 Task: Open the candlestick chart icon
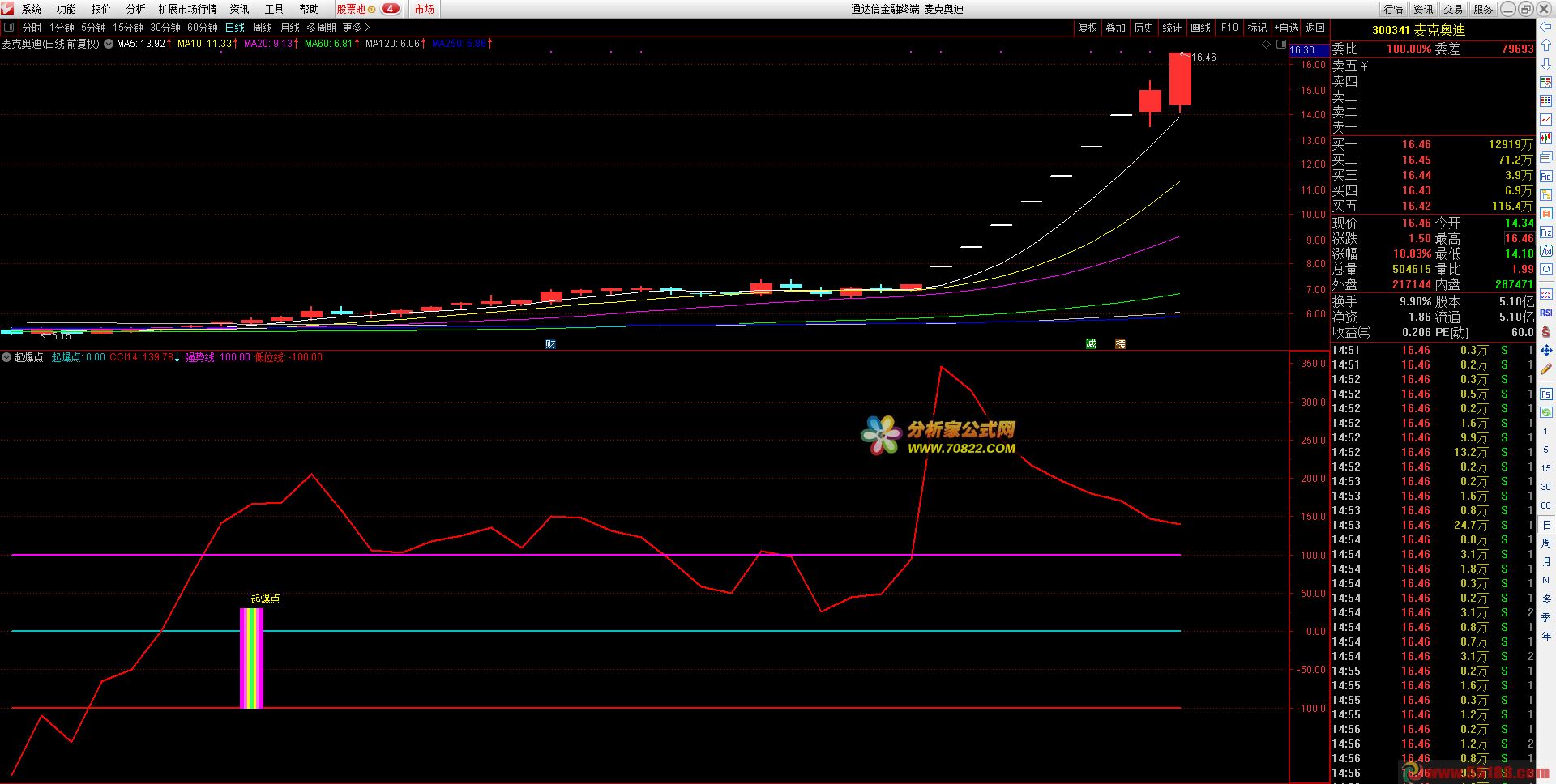pos(1545,138)
